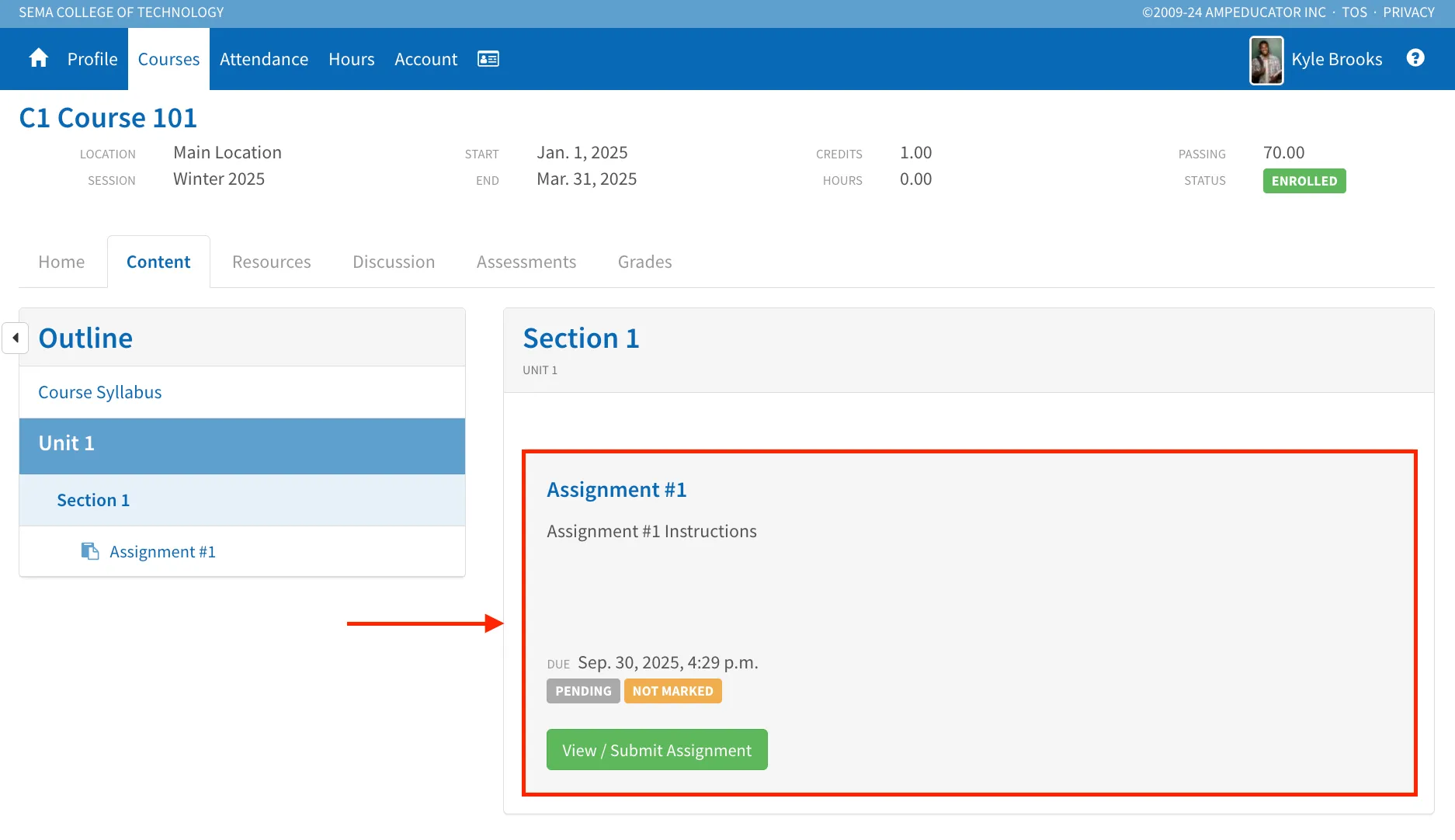
Task: Click the Assignment #1 Instructions text
Action: (651, 531)
